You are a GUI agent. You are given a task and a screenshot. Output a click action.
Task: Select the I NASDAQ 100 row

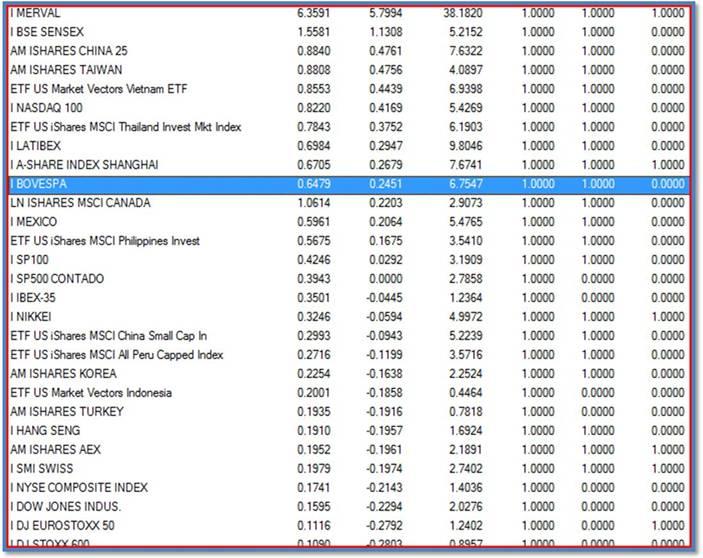[x=348, y=108]
